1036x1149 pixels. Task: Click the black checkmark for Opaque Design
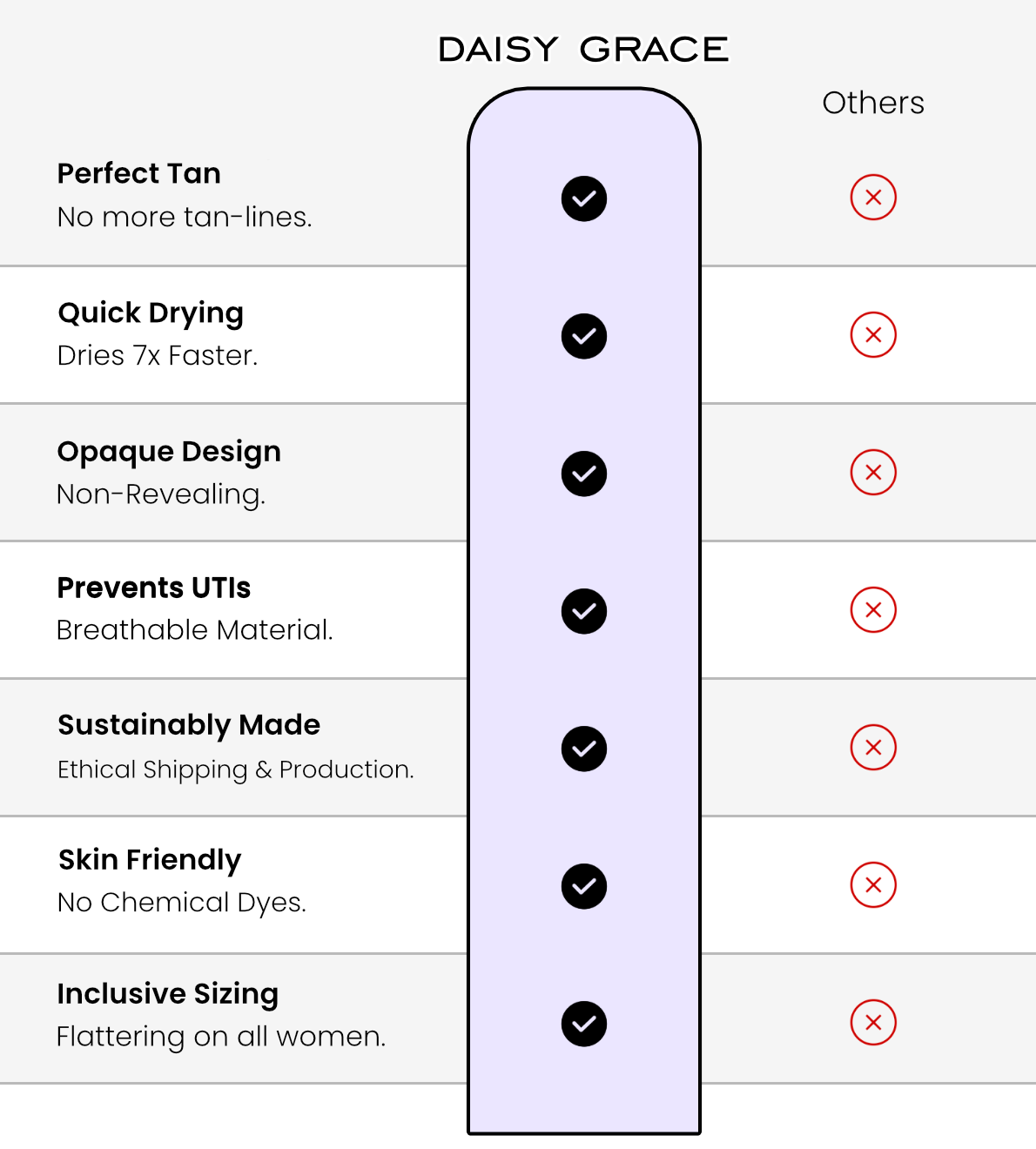[x=584, y=474]
